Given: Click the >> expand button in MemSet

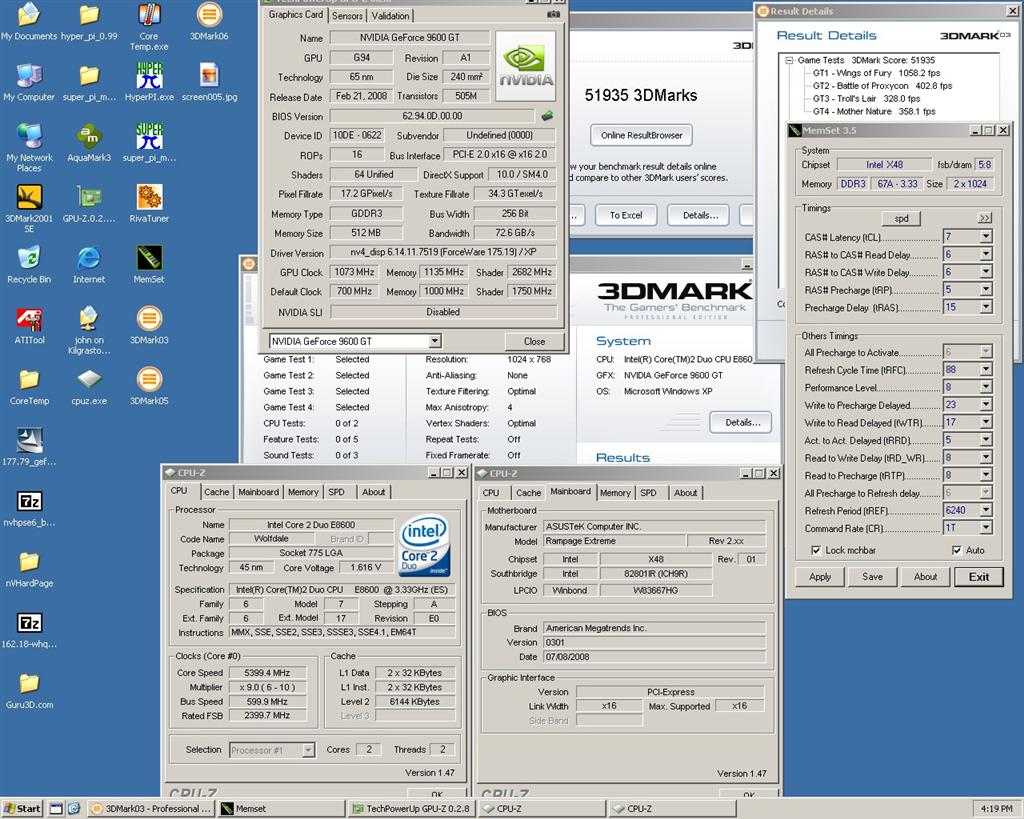Looking at the screenshot, I should click(985, 217).
